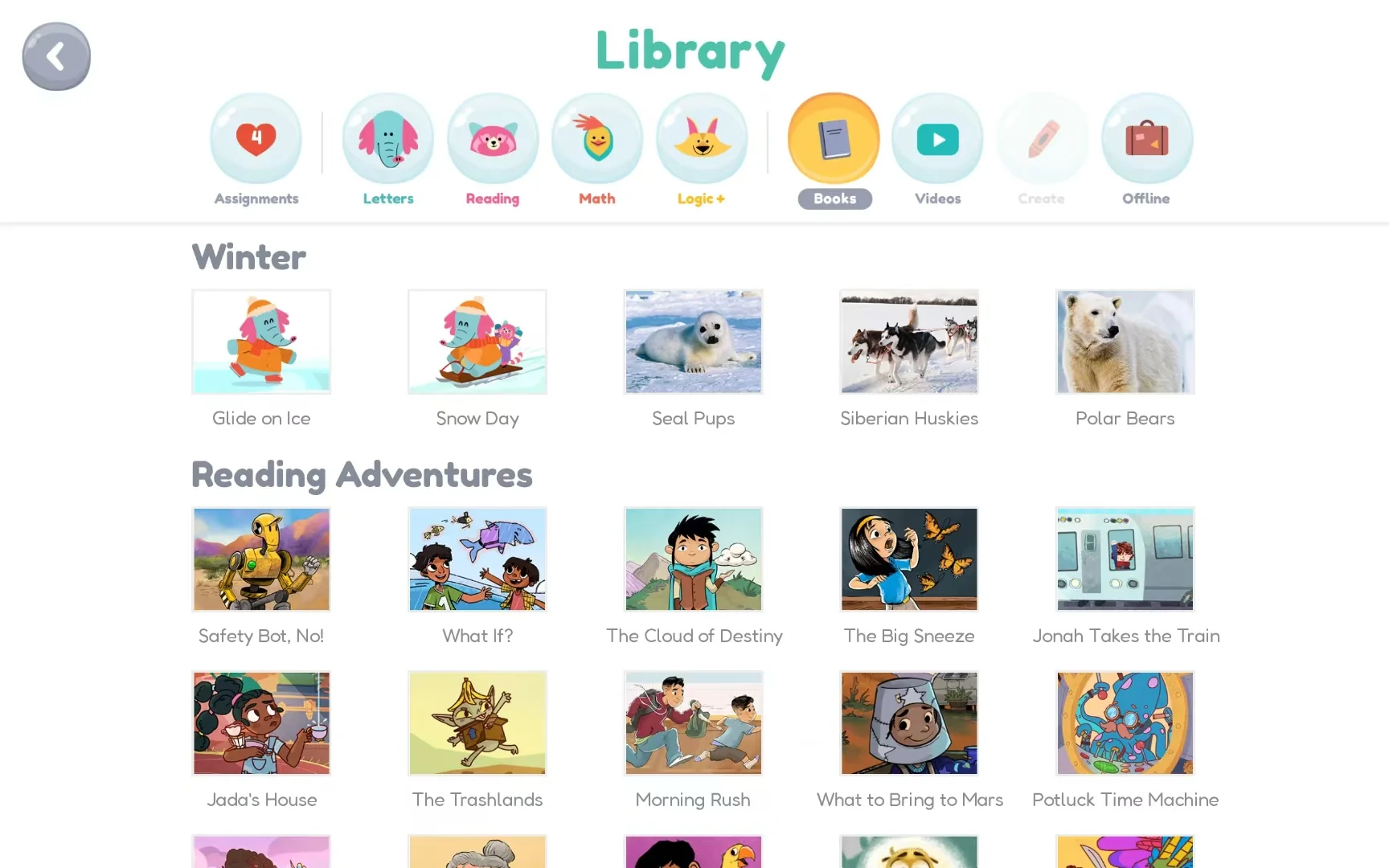Open the Offline suitcase icon
Image resolution: width=1389 pixels, height=868 pixels.
click(1147, 138)
